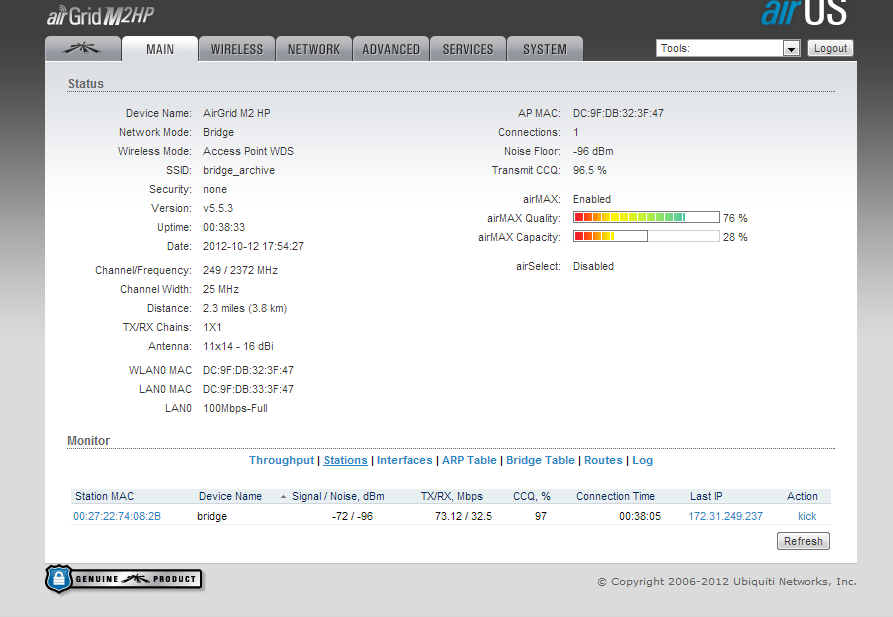Open the NETWORK tab
This screenshot has height=617, width=893.
tap(314, 49)
